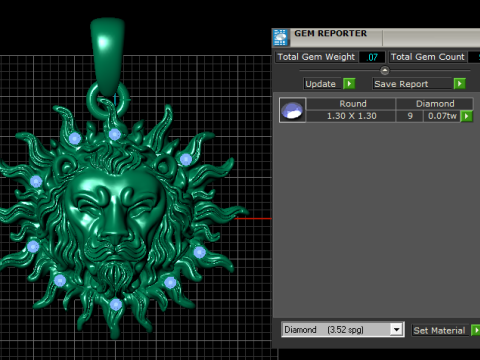Click the green arrow beside Update
This screenshot has width=480, height=360.
(349, 83)
